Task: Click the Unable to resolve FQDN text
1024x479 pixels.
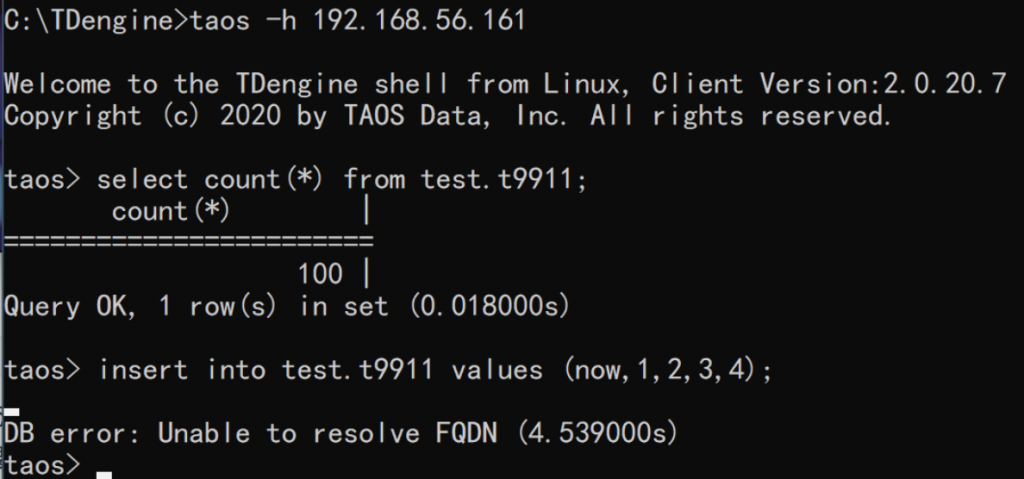Action: pos(328,434)
